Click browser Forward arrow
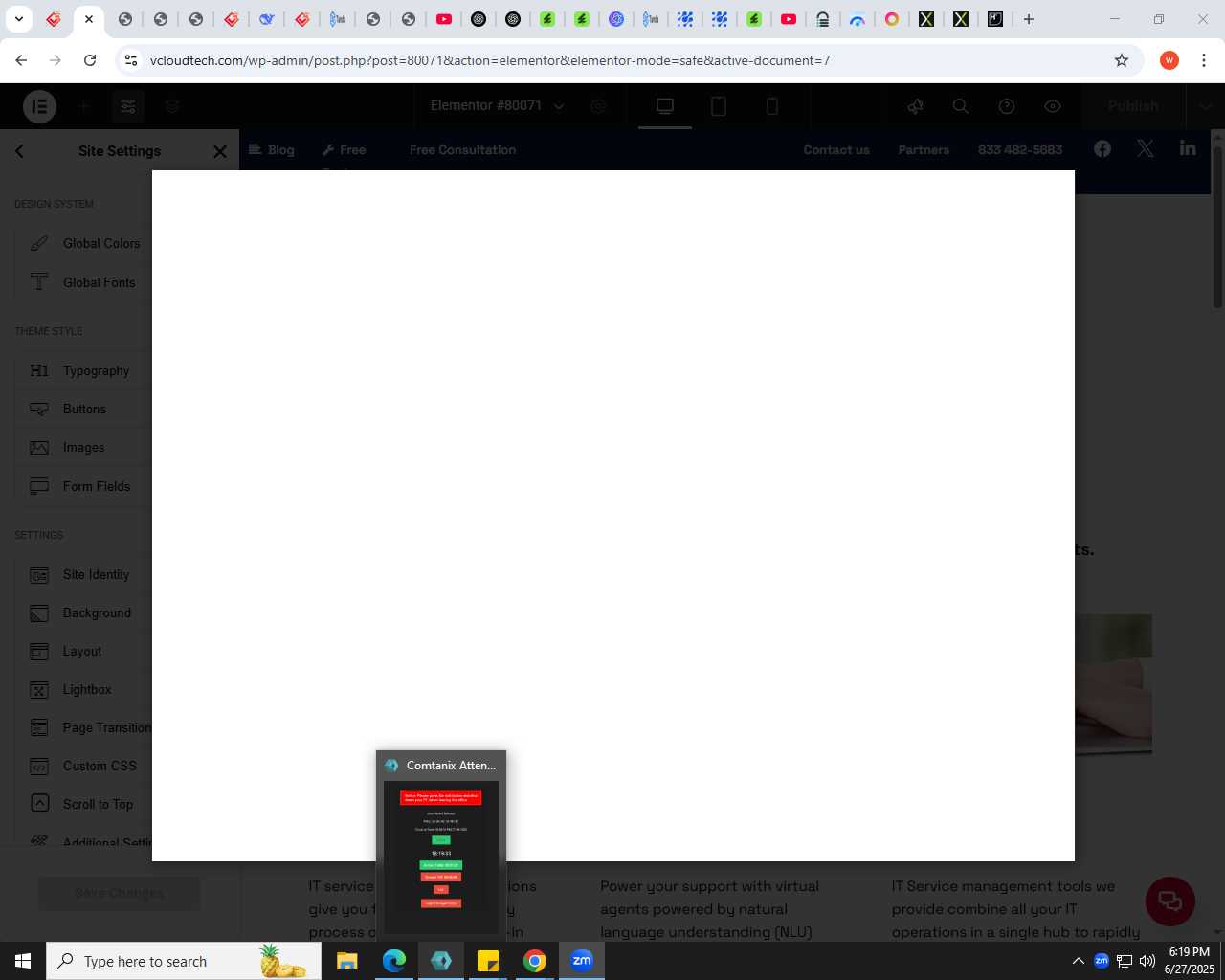The height and width of the screenshot is (980, 1225). (56, 60)
